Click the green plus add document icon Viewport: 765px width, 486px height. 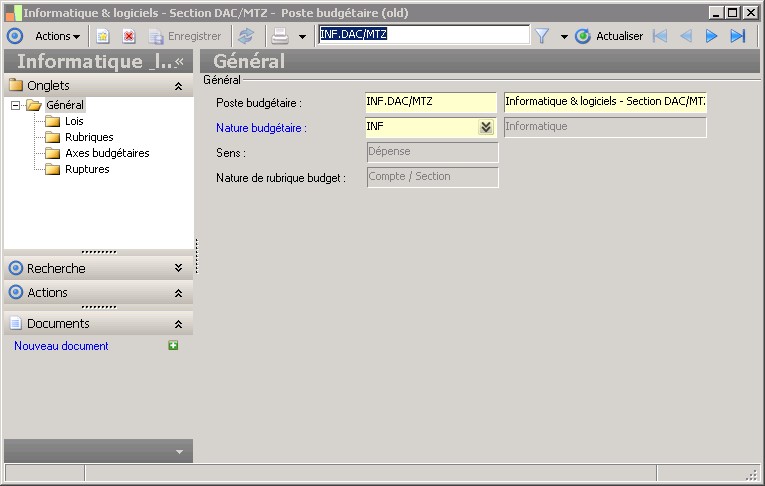(x=173, y=345)
